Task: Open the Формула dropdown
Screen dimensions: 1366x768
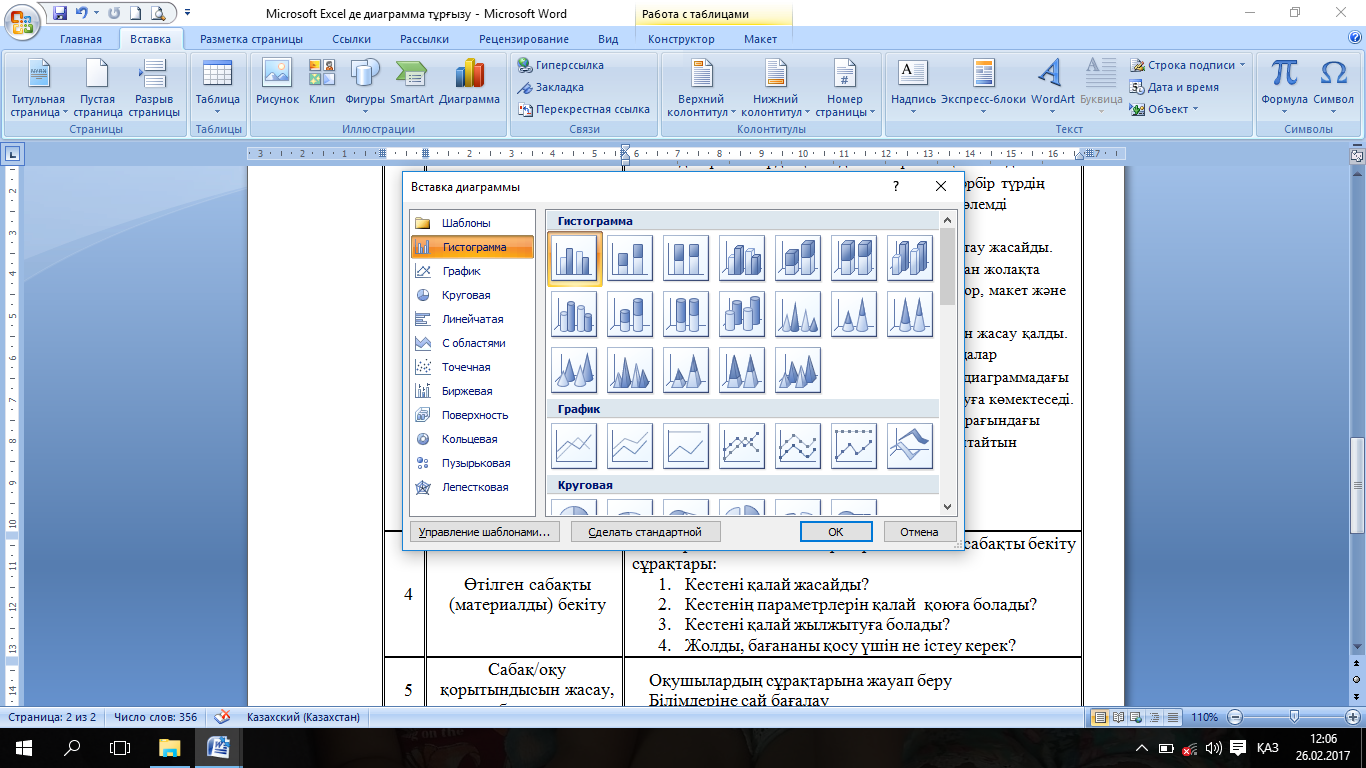Action: (x=1284, y=88)
